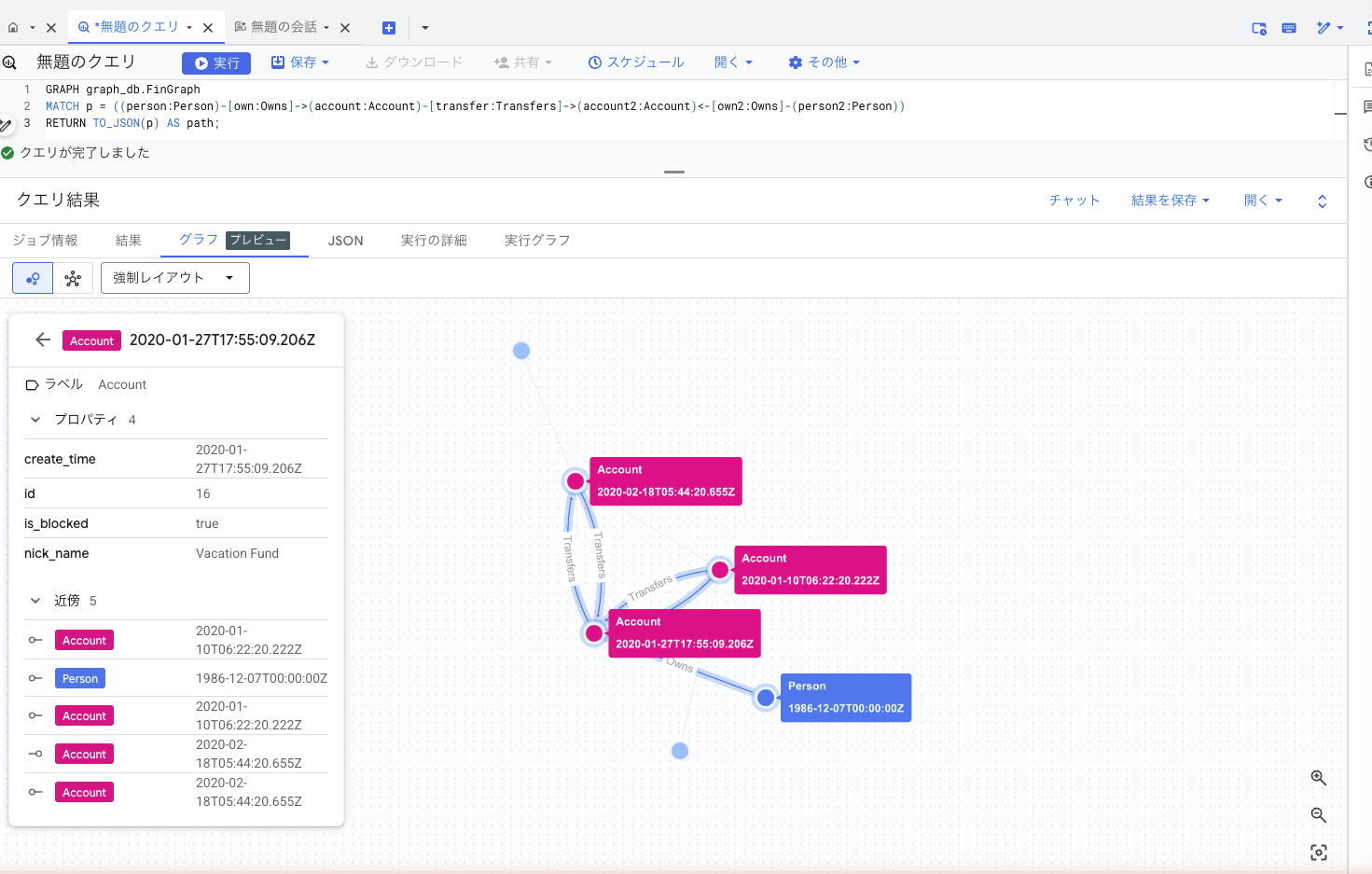Select the Person 1986-12-07 graph node
This screenshot has height=874, width=1372.
(766, 697)
